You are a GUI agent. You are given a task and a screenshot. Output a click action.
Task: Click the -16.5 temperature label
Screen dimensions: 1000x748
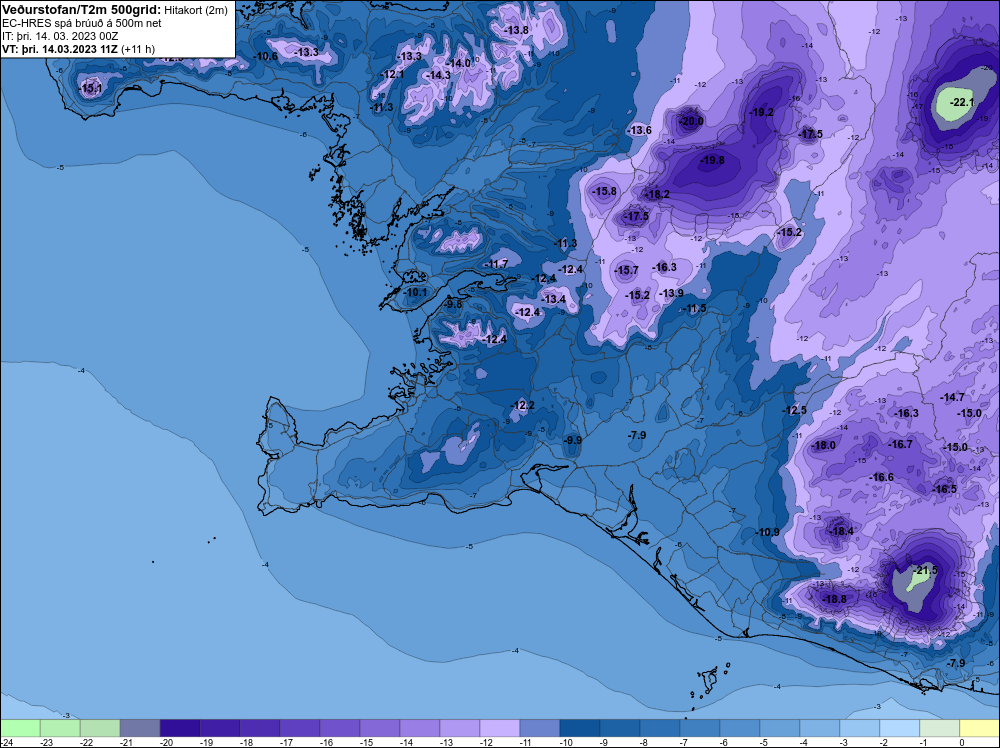[x=945, y=489]
